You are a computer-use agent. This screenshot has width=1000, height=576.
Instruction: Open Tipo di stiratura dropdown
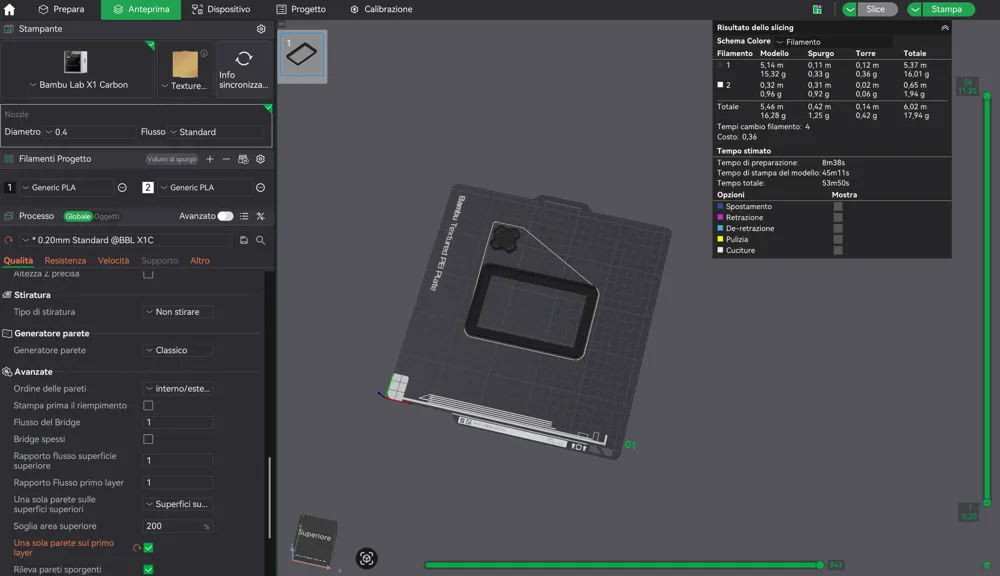[178, 312]
